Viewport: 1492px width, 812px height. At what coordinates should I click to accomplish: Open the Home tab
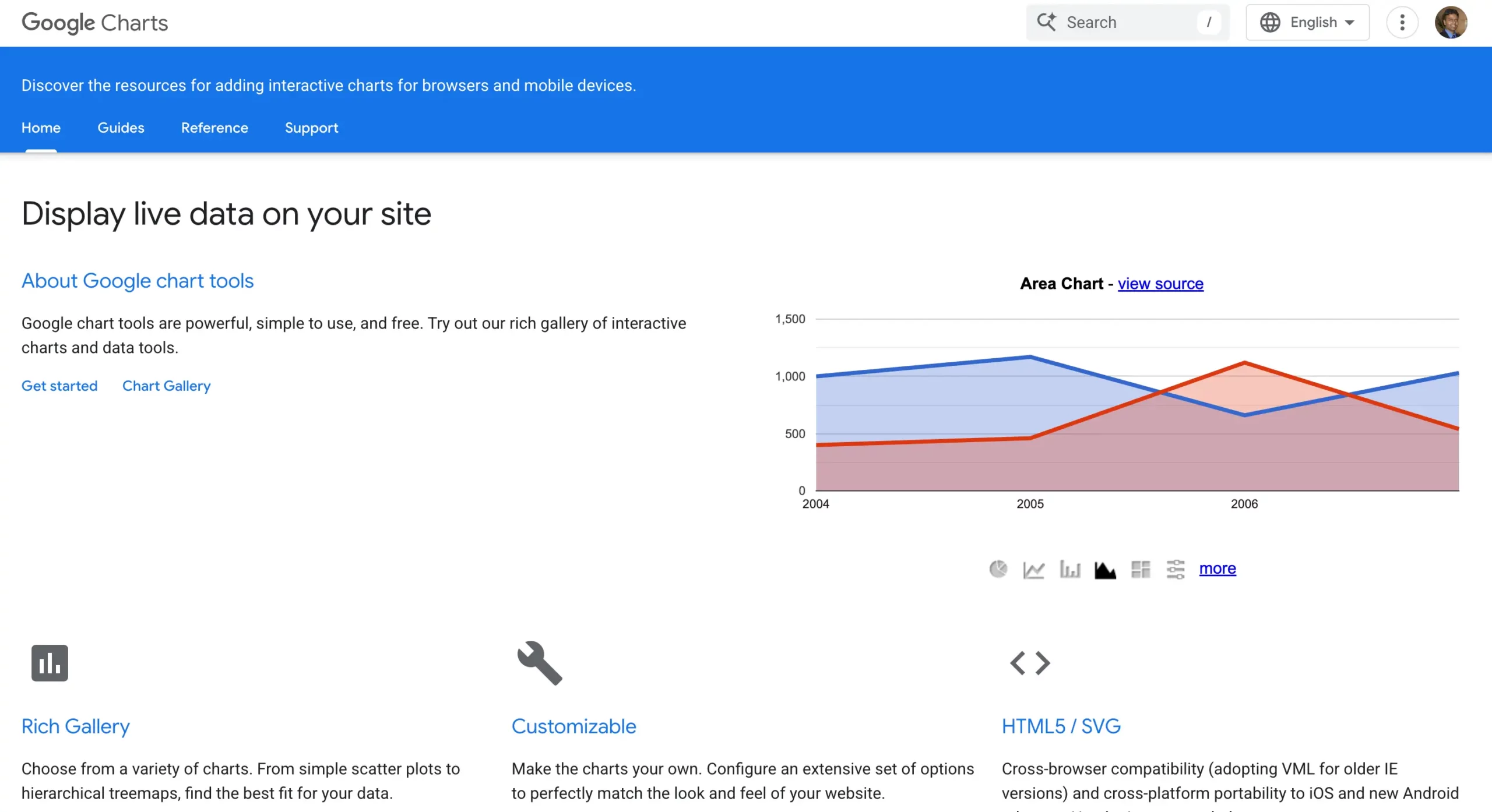click(x=41, y=128)
